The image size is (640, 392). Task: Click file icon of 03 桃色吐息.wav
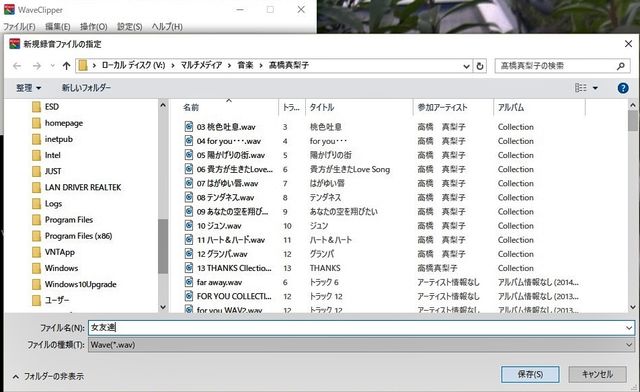pyautogui.click(x=189, y=127)
